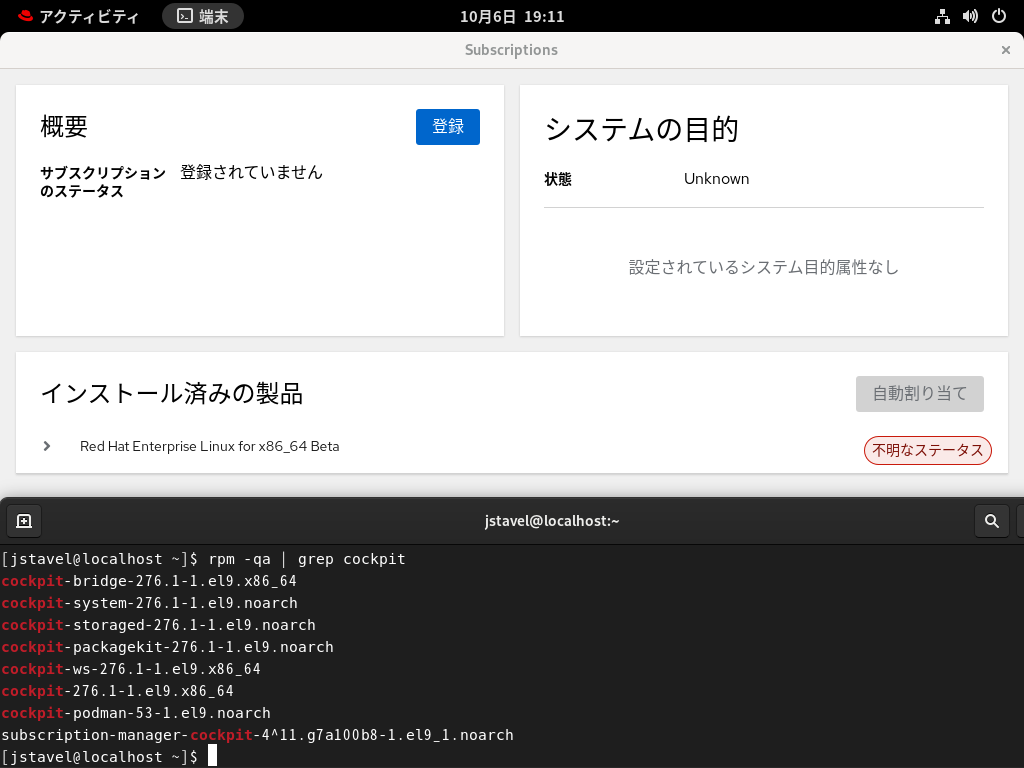The image size is (1024, 768).
Task: Click the text 登録されていません
Action: click(x=251, y=172)
